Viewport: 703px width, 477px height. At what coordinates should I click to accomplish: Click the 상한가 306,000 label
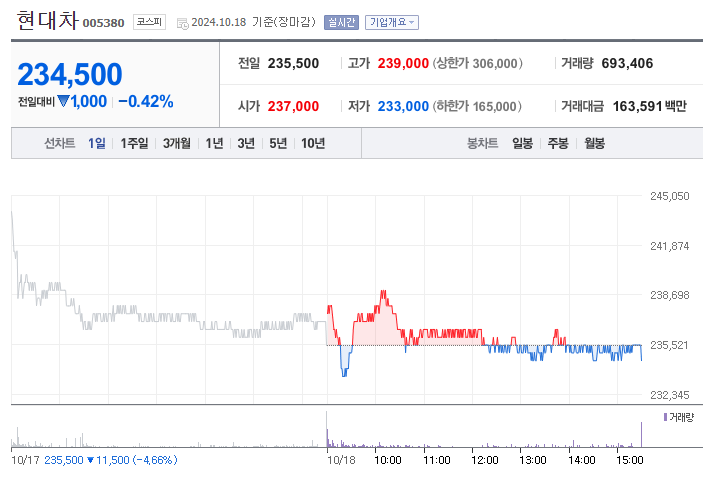coord(477,64)
